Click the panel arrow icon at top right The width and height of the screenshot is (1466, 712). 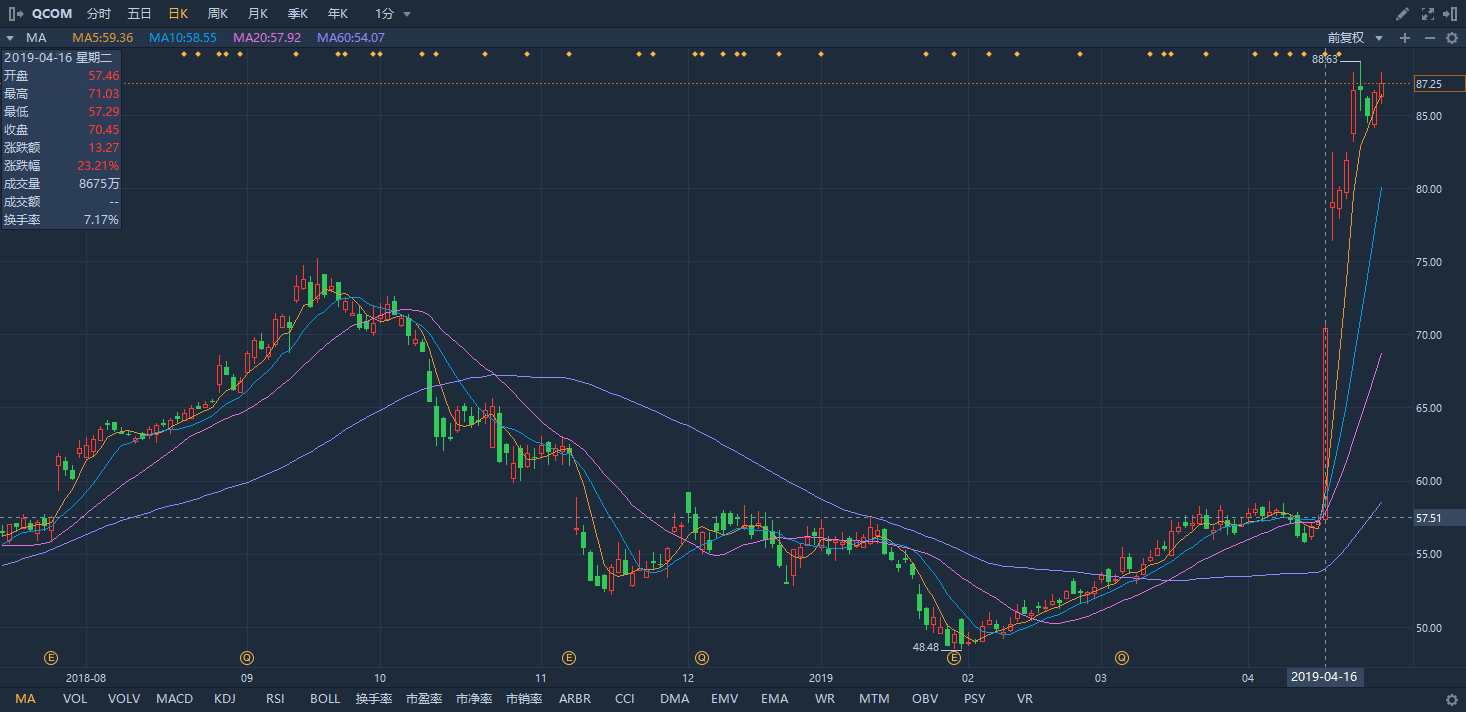[1451, 14]
